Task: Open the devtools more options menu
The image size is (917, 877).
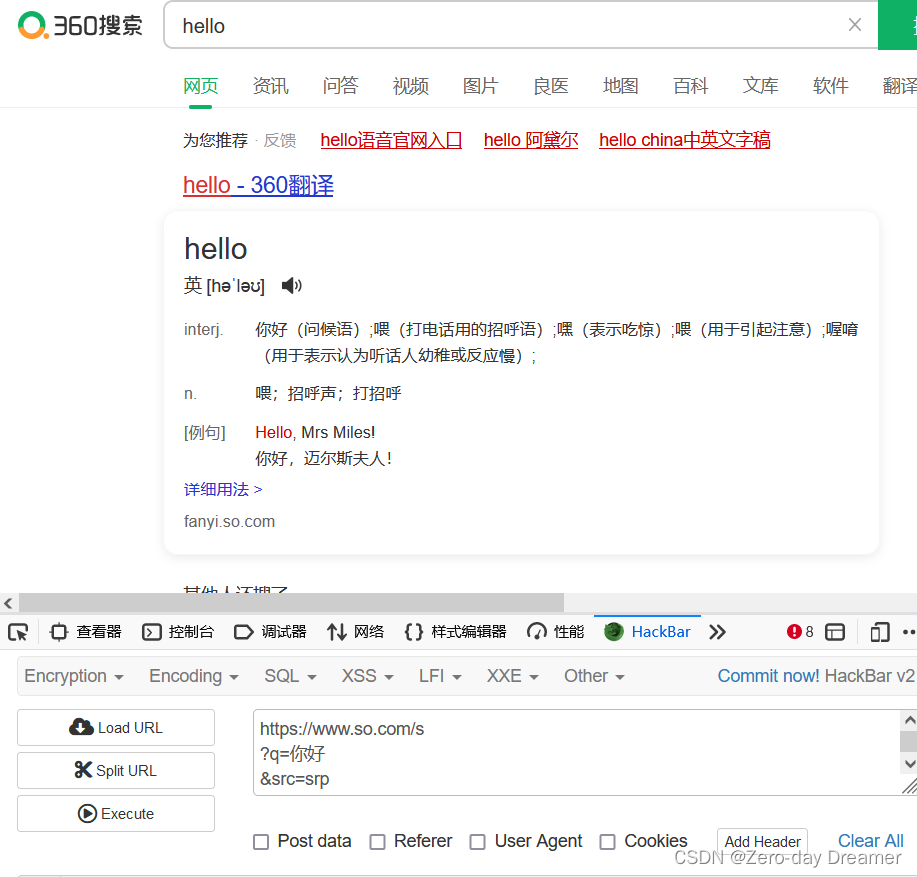Action: click(909, 632)
